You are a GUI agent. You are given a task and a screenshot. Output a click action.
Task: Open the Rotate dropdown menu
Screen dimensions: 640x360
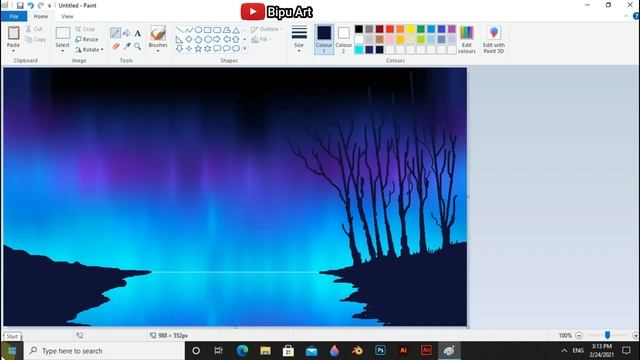[x=89, y=50]
